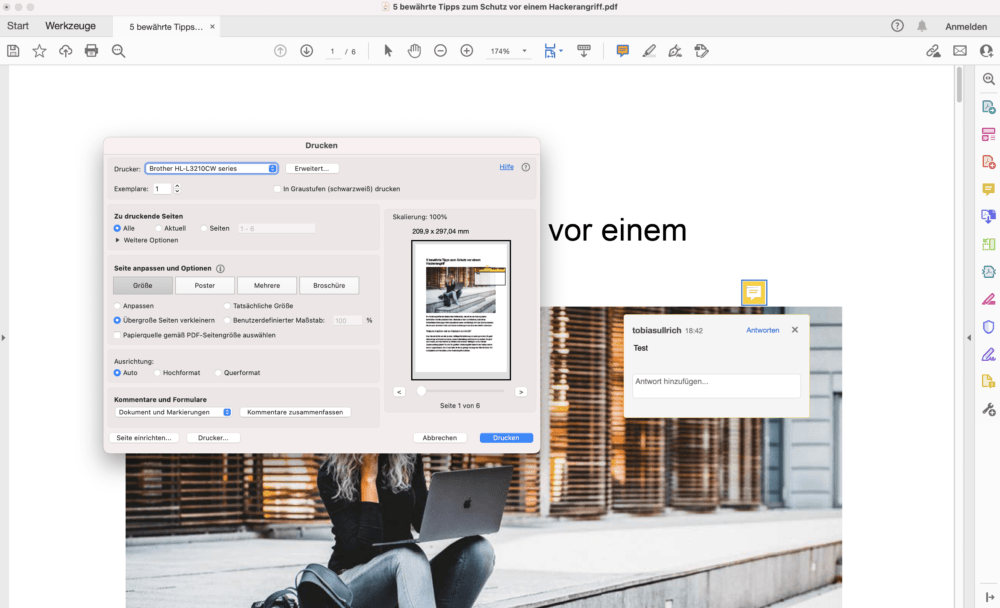
Task: Click the fit page icon
Action: click(x=550, y=51)
